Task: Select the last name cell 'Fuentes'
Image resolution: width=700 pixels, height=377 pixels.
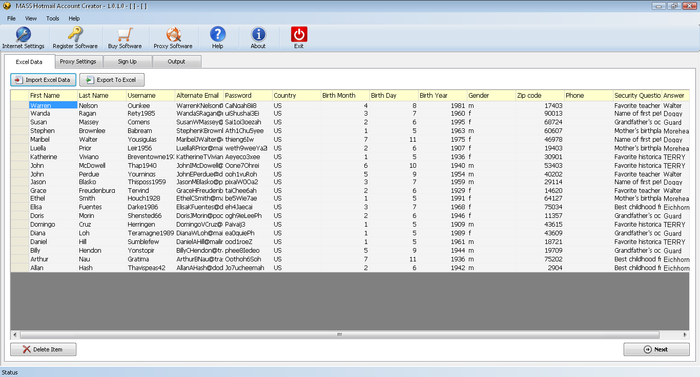Action: pos(102,207)
